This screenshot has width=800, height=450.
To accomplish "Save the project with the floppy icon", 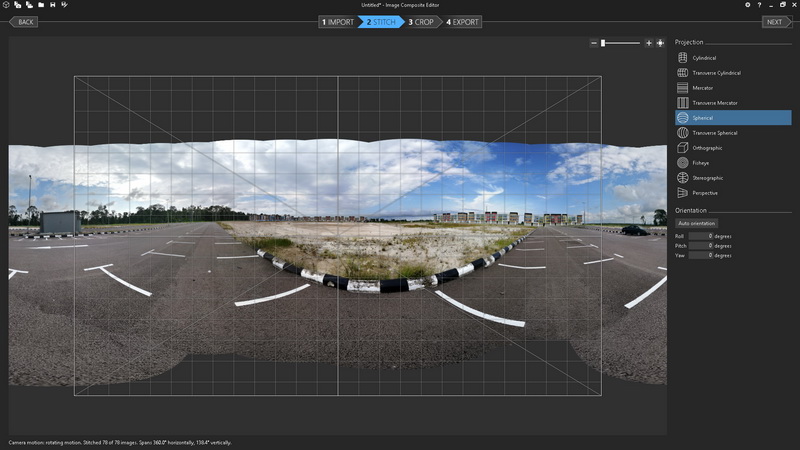I will 53,5.
